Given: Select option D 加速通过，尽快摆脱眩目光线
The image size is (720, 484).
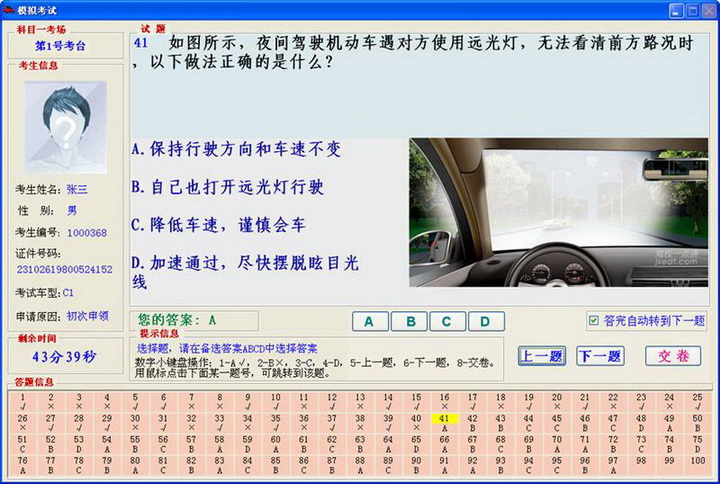Looking at the screenshot, I should click(245, 272).
